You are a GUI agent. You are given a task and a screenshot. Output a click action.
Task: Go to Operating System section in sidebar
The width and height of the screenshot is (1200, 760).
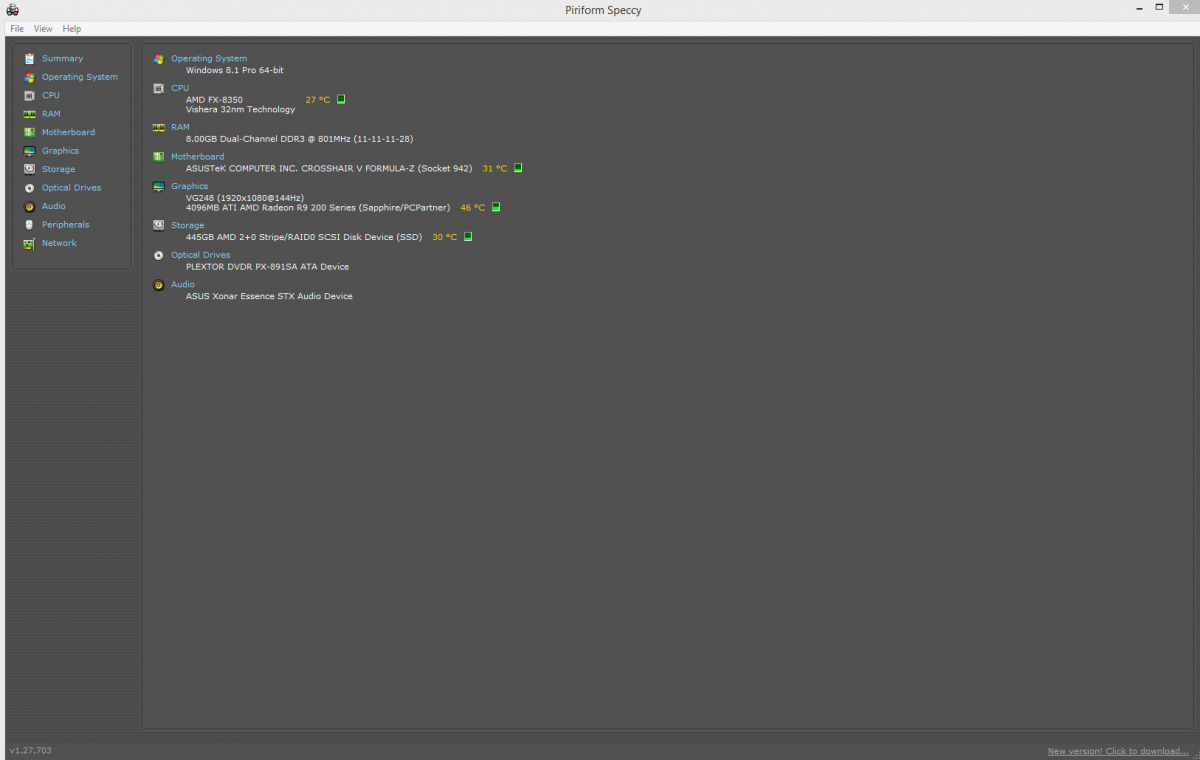80,77
